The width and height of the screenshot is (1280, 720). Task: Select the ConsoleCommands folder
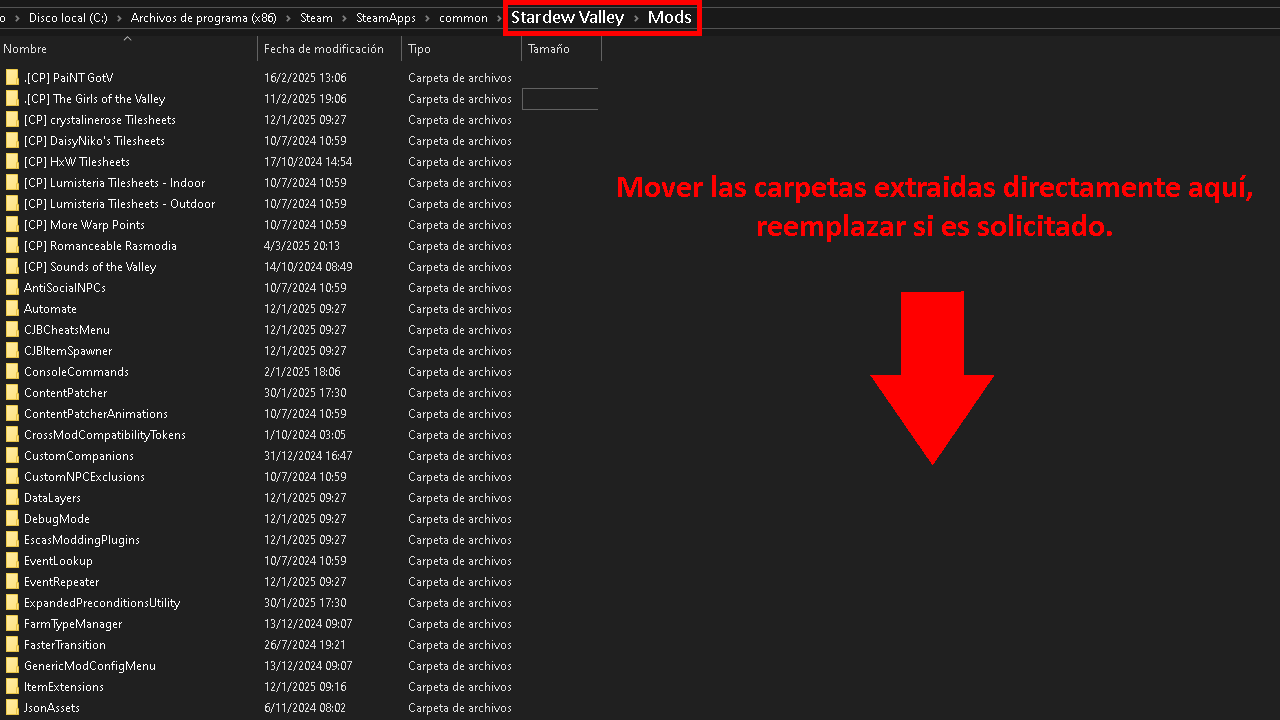click(76, 372)
